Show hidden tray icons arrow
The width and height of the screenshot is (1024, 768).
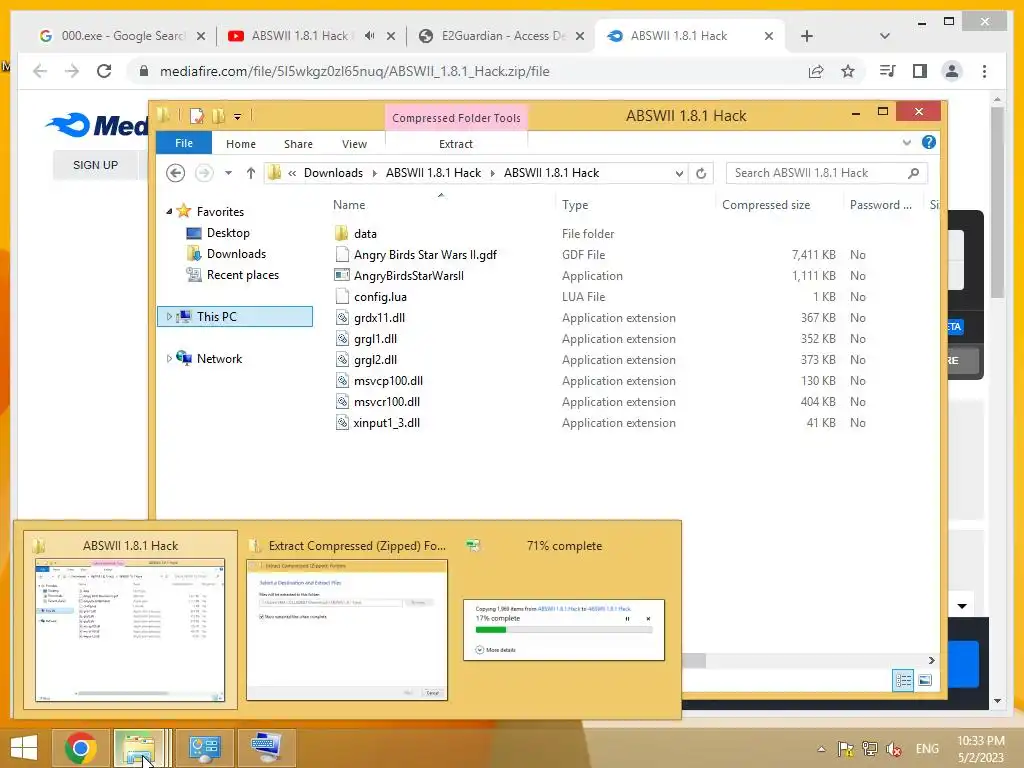pyautogui.click(x=821, y=749)
